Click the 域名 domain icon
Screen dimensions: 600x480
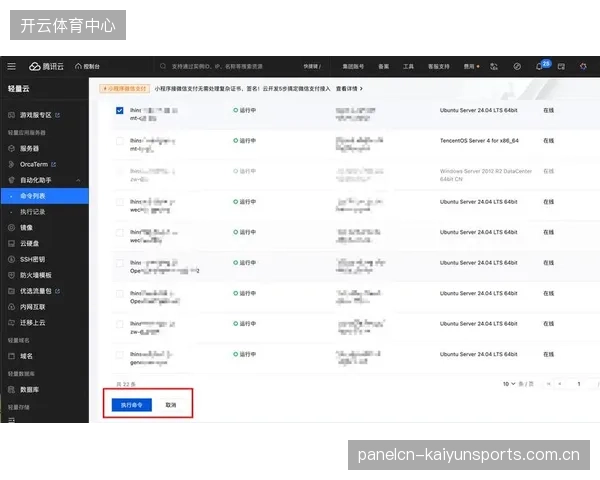(x=11, y=356)
